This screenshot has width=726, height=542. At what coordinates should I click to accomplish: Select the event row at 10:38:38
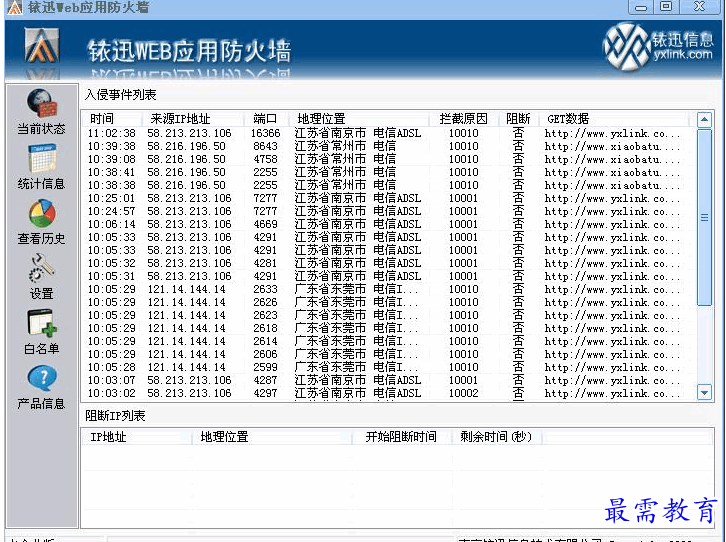(384, 185)
